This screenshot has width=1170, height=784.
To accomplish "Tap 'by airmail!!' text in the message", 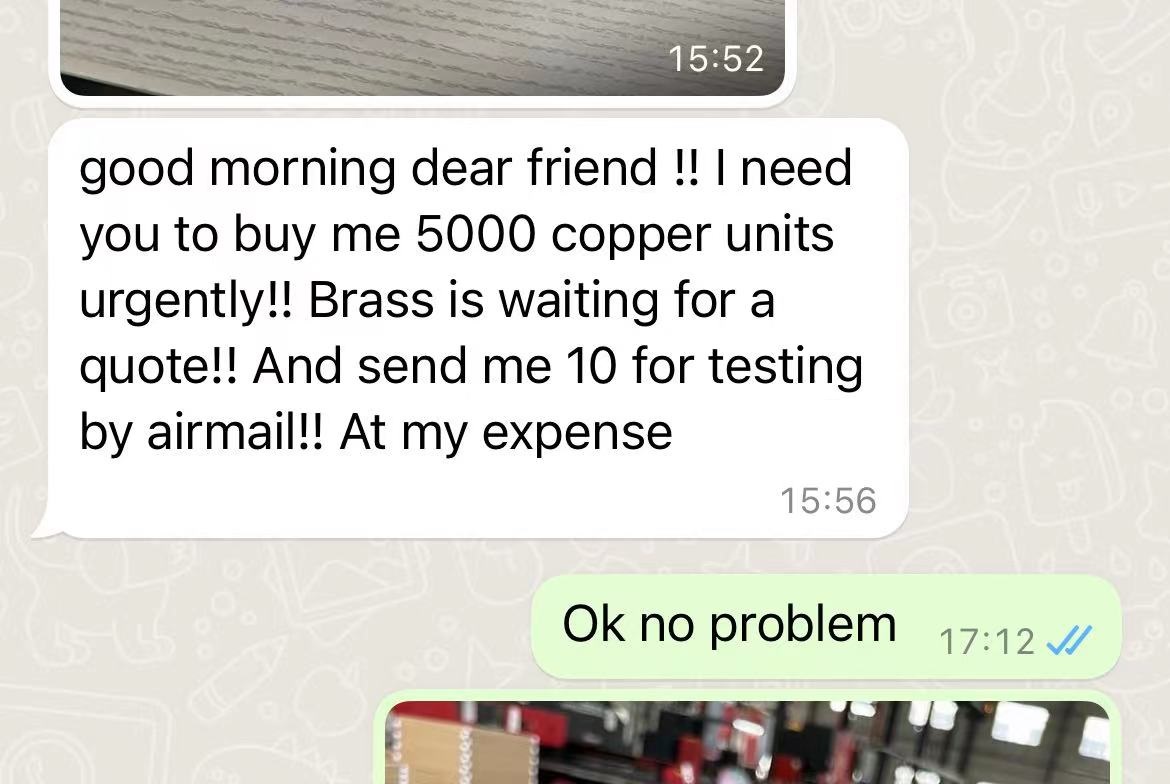I will tap(201, 431).
